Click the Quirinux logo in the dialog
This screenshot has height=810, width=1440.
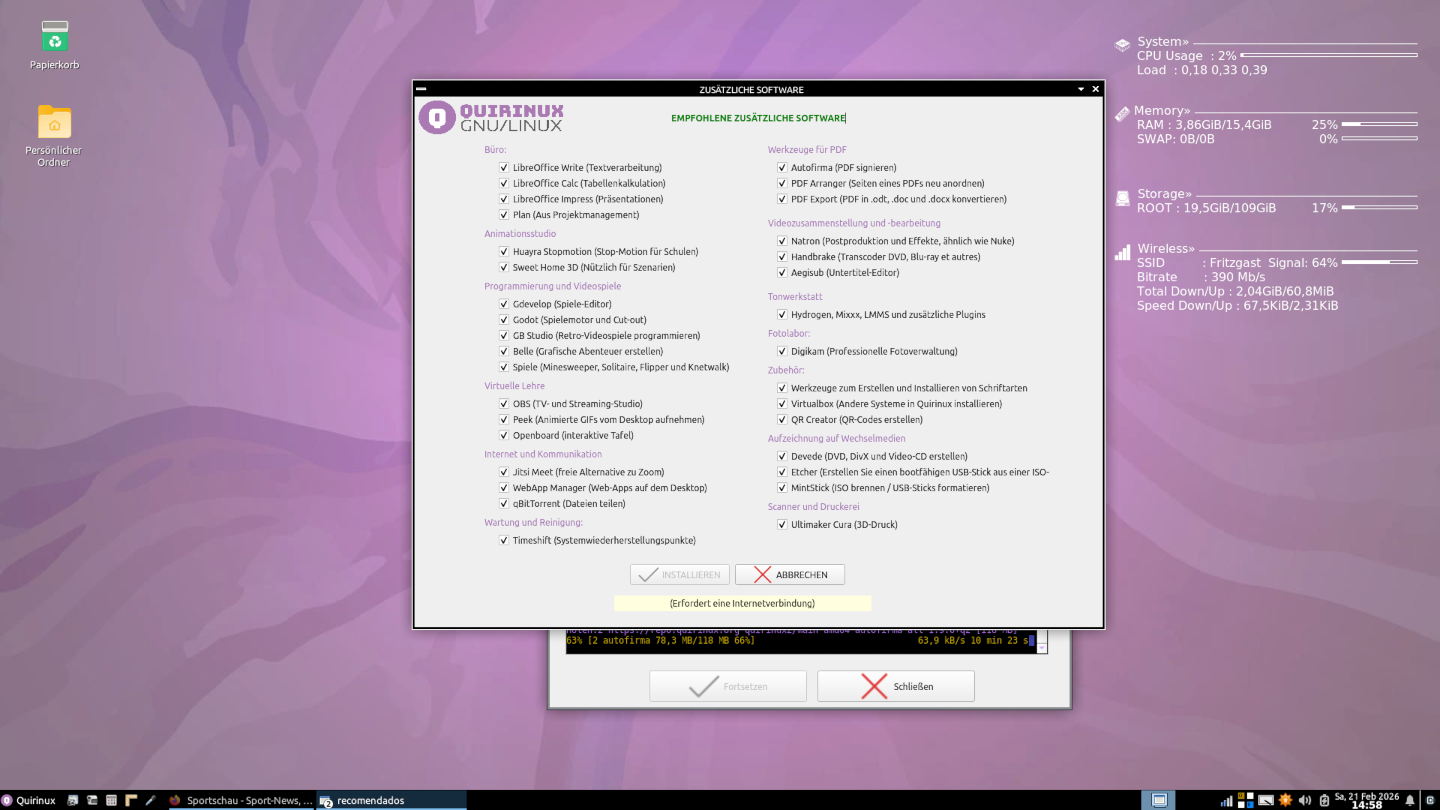point(491,117)
